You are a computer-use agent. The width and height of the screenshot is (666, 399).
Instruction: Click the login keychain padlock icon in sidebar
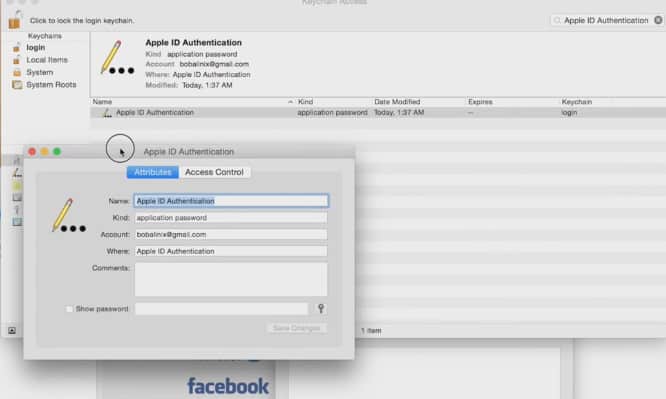pos(17,48)
